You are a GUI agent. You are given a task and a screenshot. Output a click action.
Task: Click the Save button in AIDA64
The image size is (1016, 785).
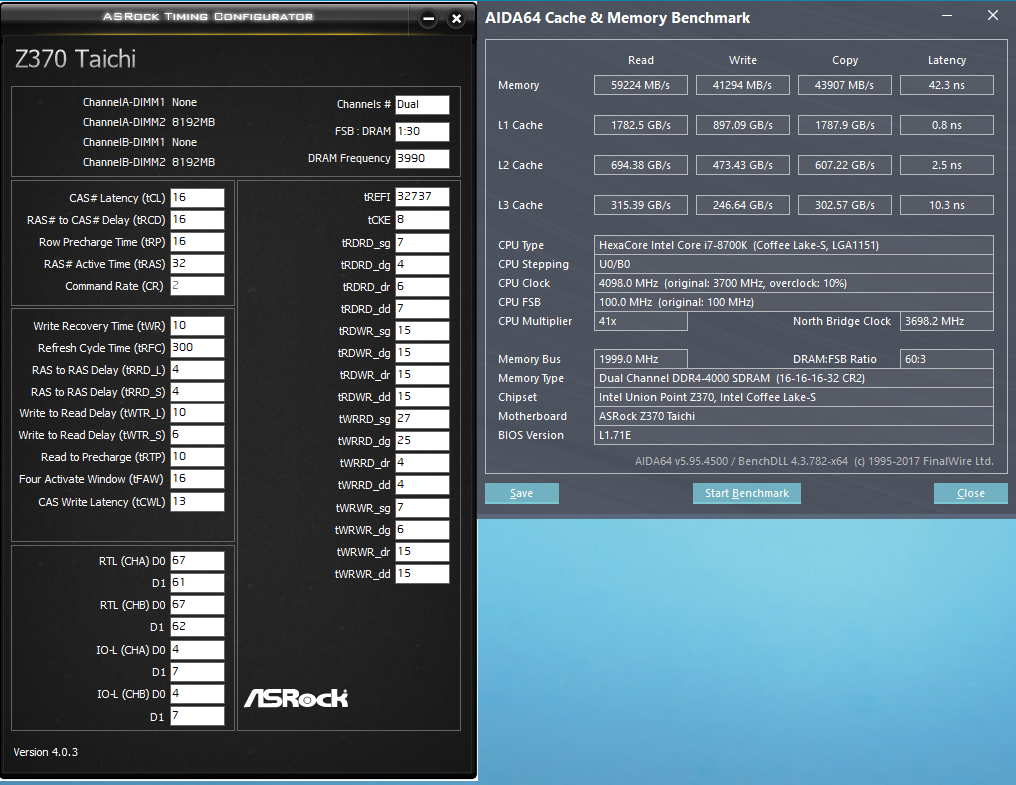coord(522,493)
